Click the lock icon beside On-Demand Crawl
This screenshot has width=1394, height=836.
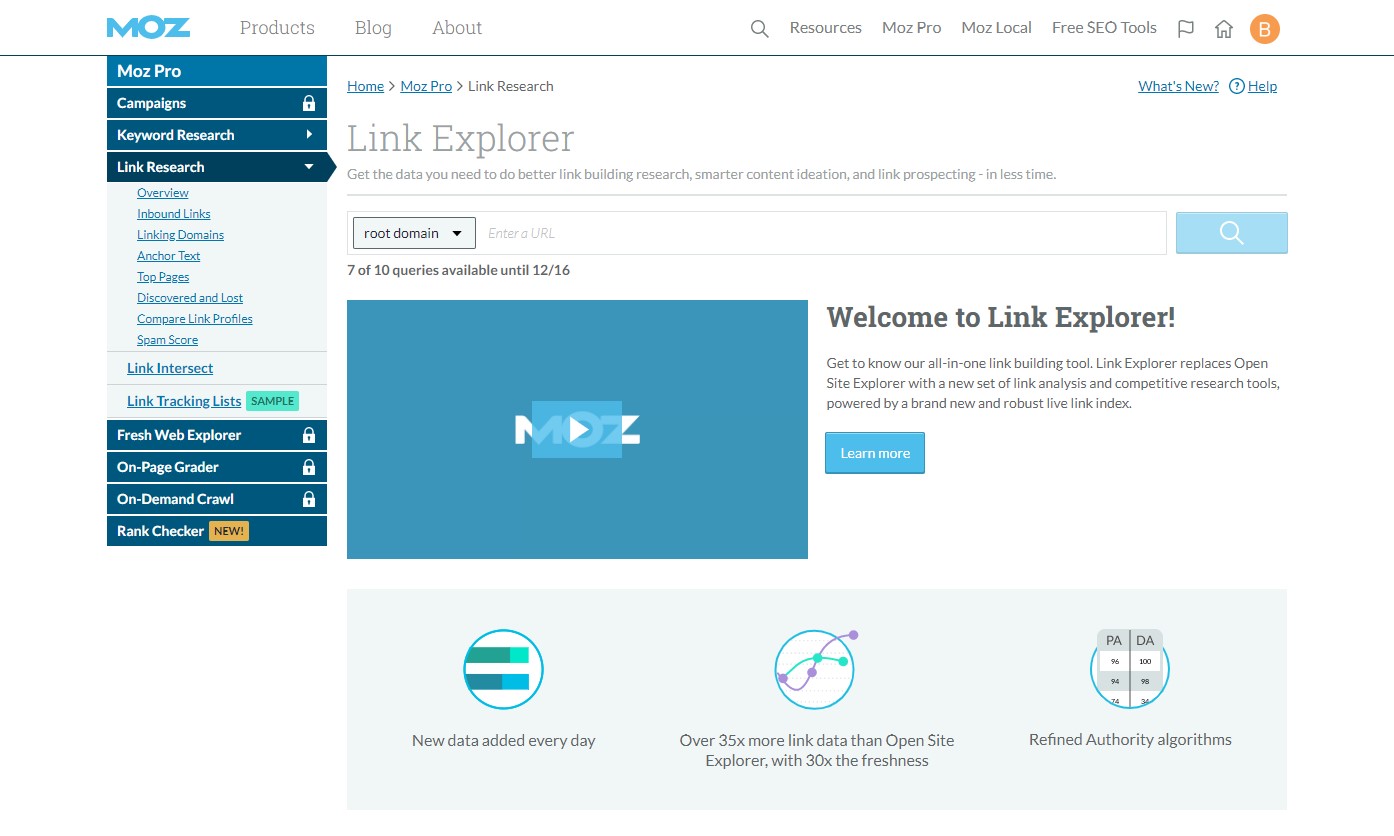click(309, 499)
